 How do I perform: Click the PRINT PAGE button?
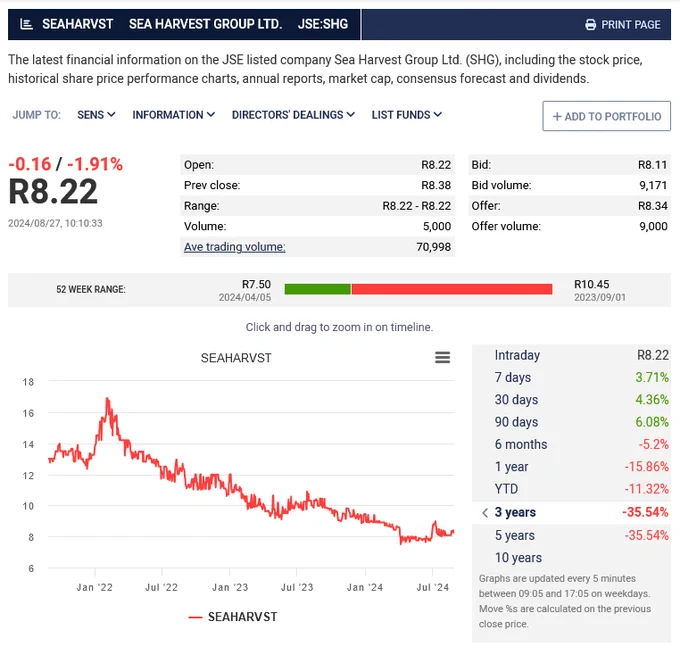pyautogui.click(x=623, y=25)
